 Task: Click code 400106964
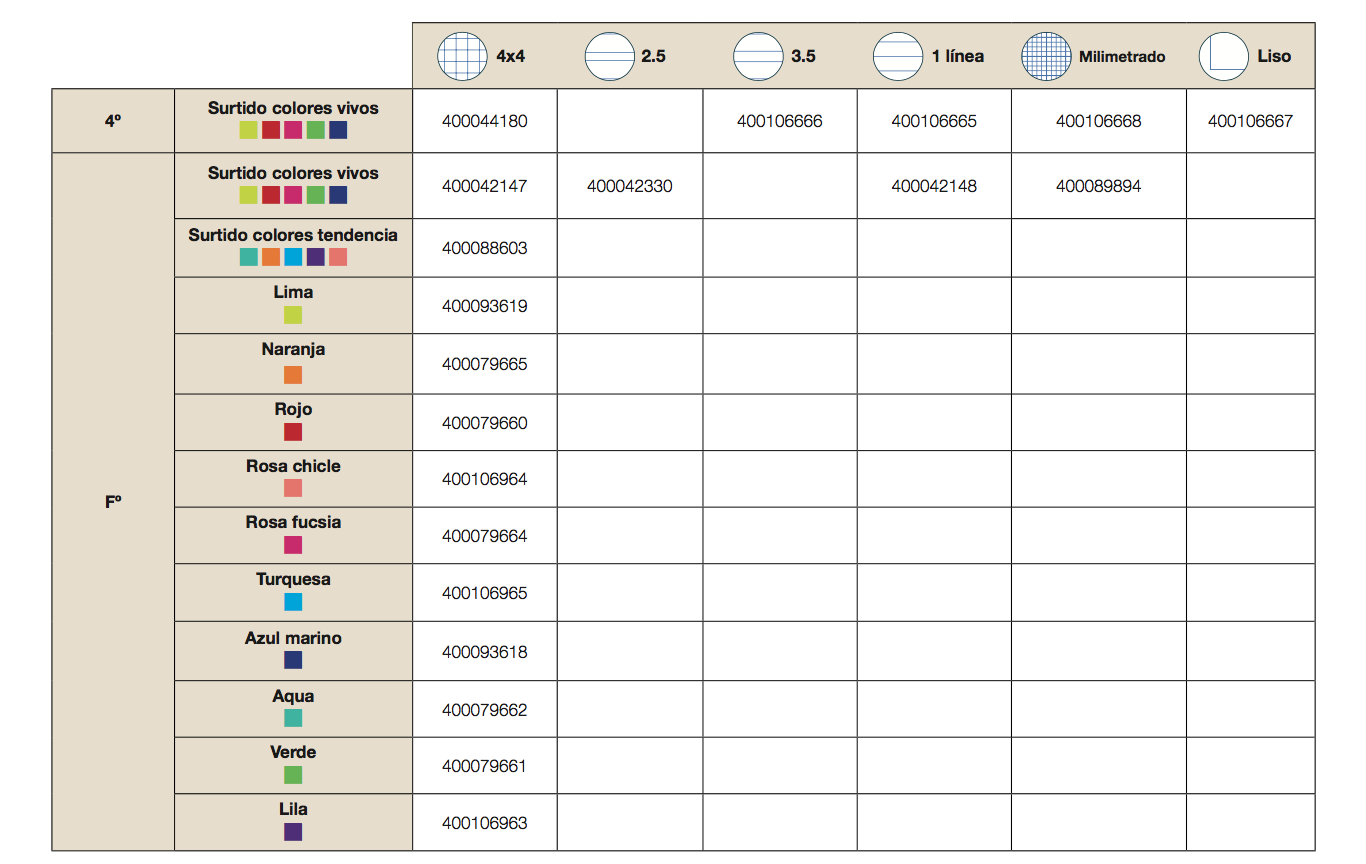pos(484,479)
